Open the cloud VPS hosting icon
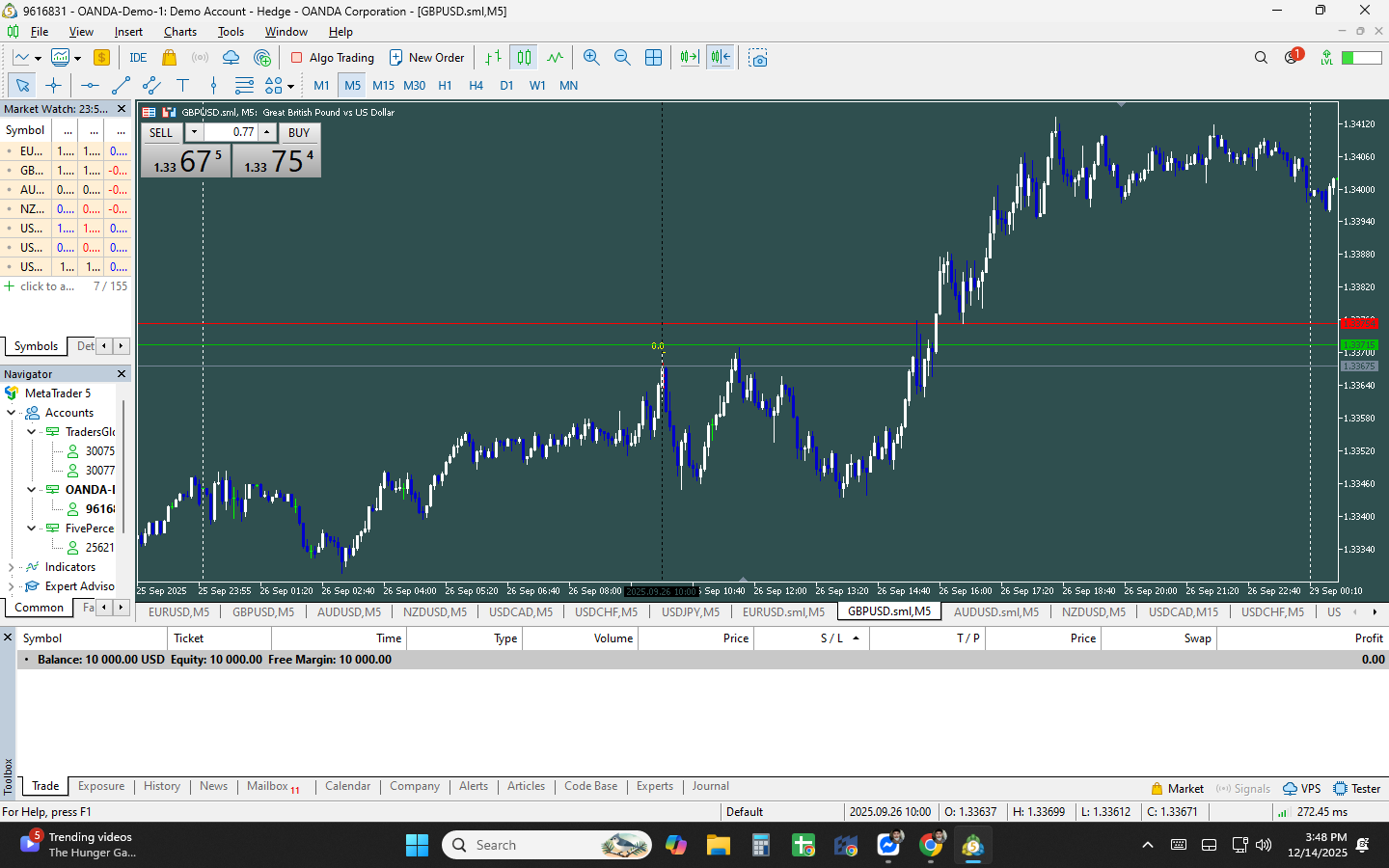This screenshot has width=1389, height=868. pyautogui.click(x=231, y=58)
